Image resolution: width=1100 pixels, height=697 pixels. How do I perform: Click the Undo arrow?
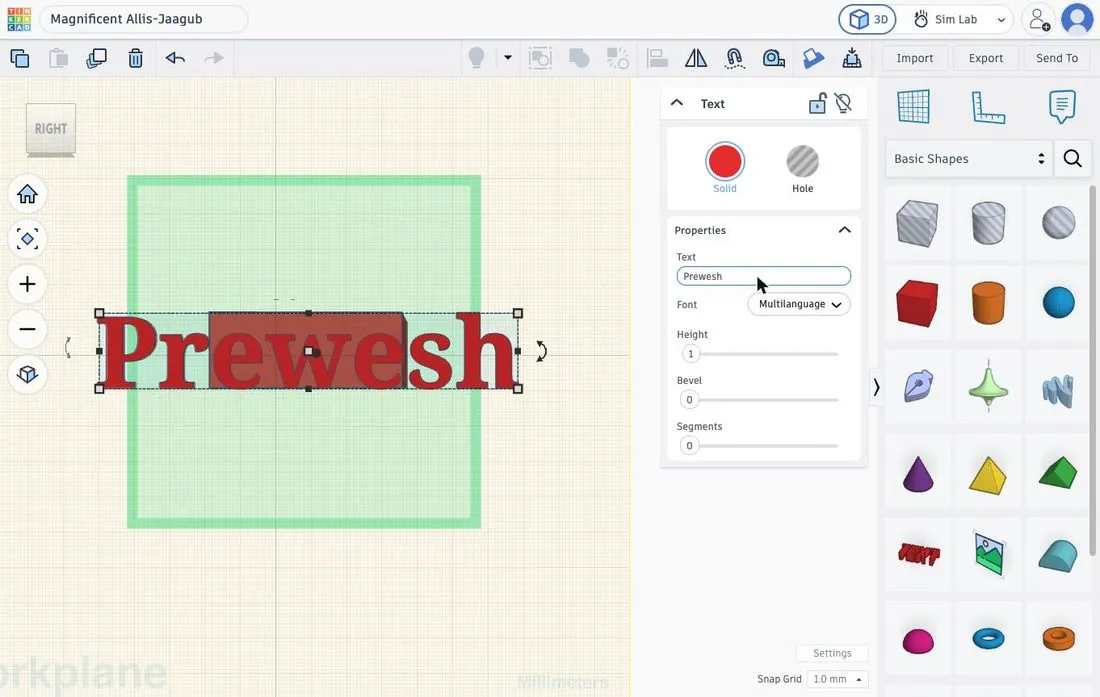(x=175, y=58)
